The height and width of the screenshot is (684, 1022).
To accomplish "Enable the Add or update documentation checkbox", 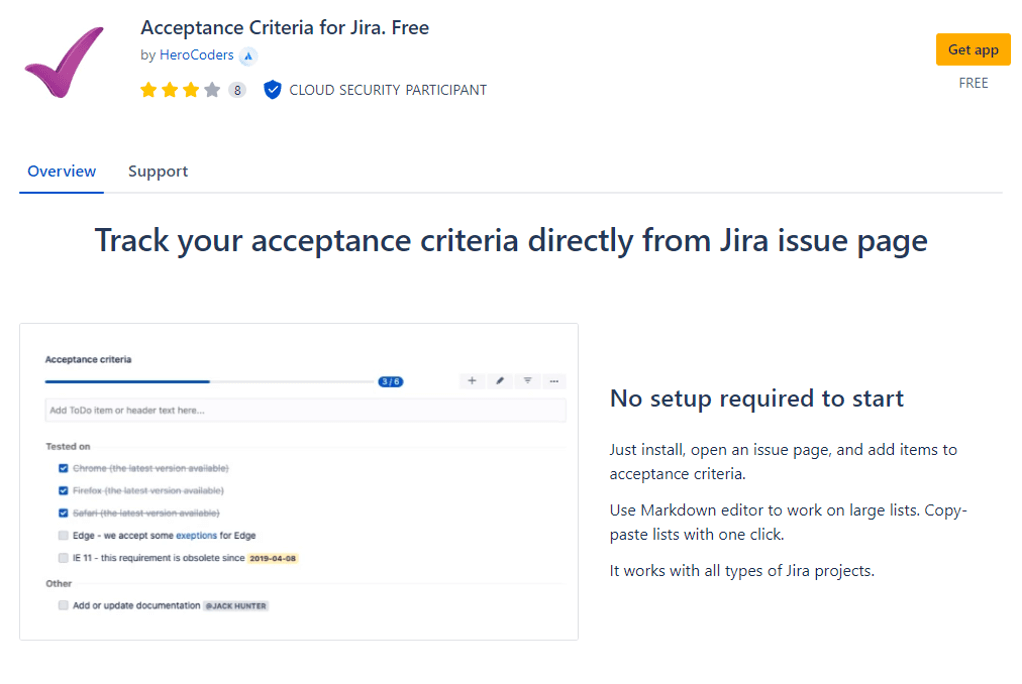I will [63, 605].
